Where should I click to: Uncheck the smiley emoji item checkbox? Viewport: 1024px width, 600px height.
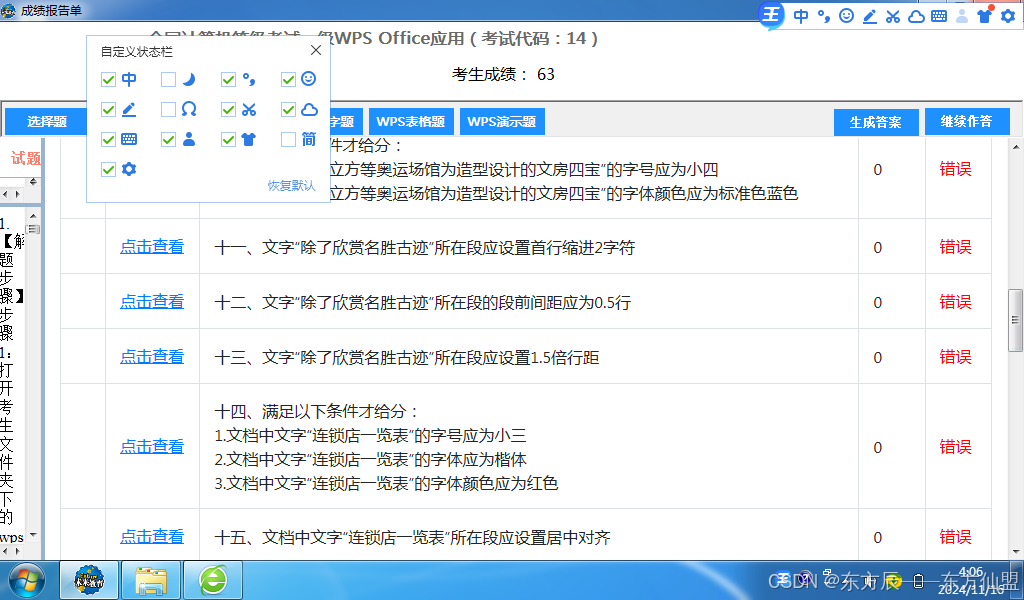tap(288, 80)
